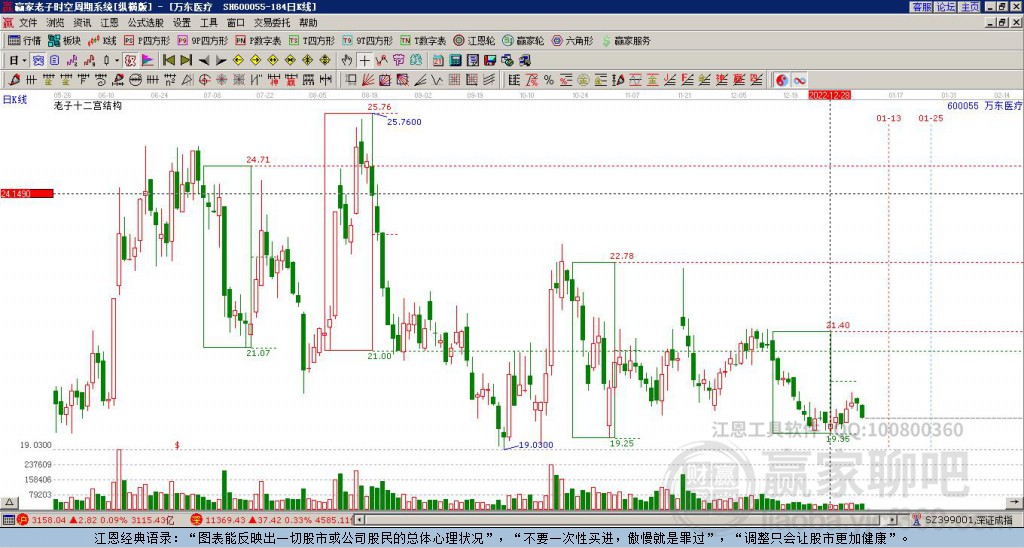Click the 19.0300 low price annotation

click(536, 445)
